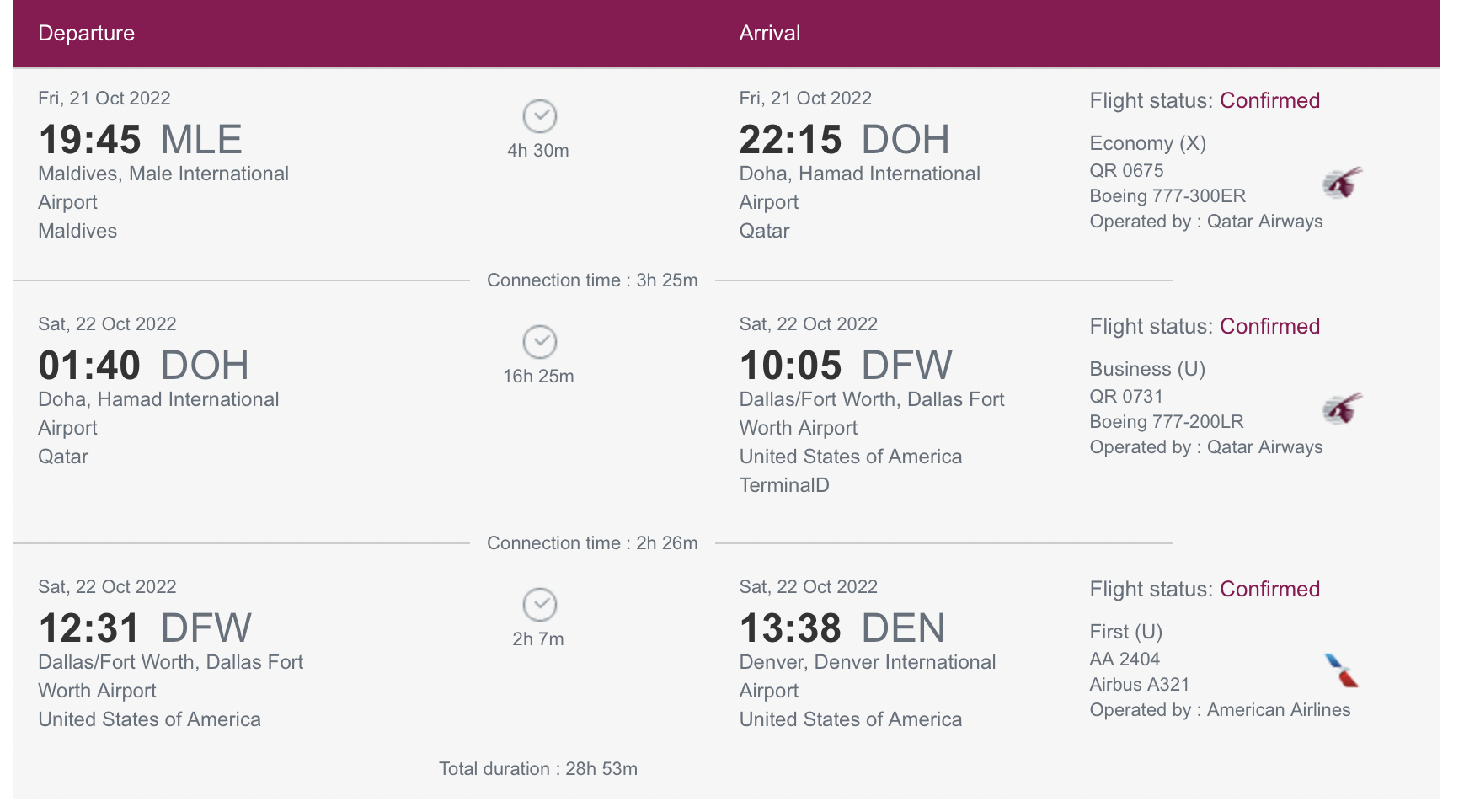
Task: Toggle the Confirmed status of flight QR 0675
Action: tap(1270, 100)
